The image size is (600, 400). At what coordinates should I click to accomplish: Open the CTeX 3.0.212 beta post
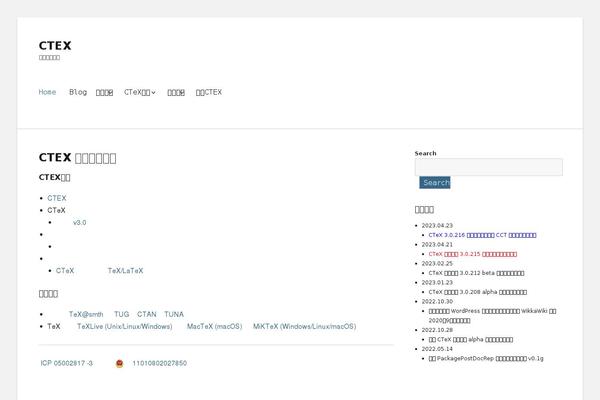[x=476, y=273]
